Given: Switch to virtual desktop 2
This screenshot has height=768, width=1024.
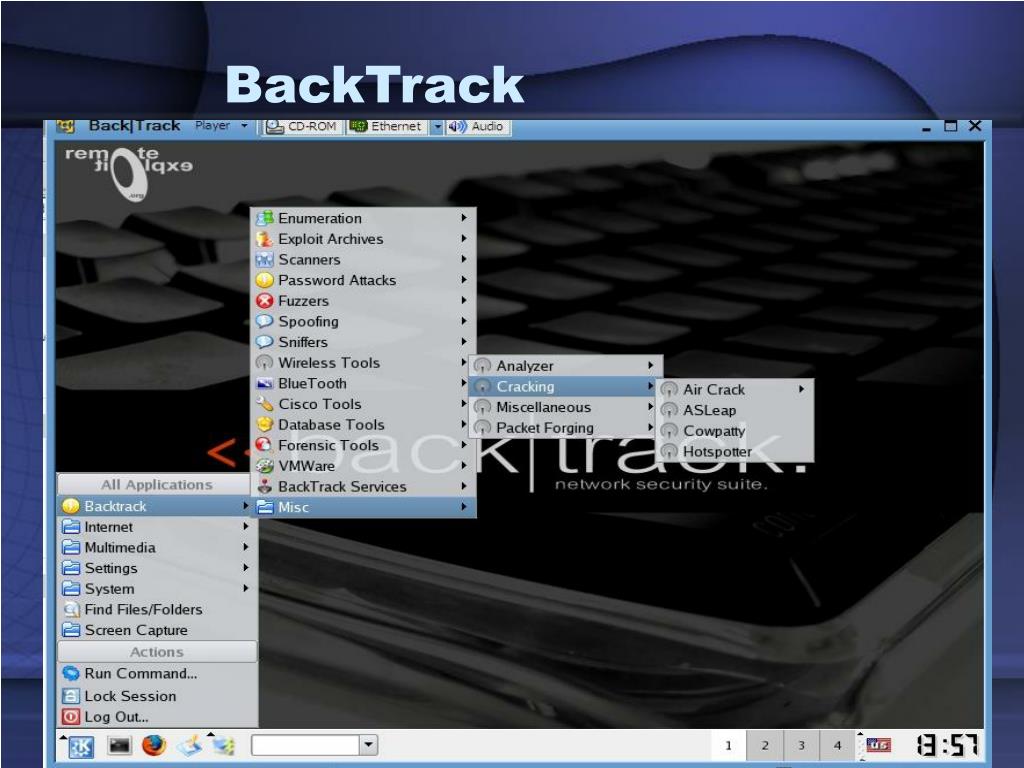Looking at the screenshot, I should click(x=765, y=745).
